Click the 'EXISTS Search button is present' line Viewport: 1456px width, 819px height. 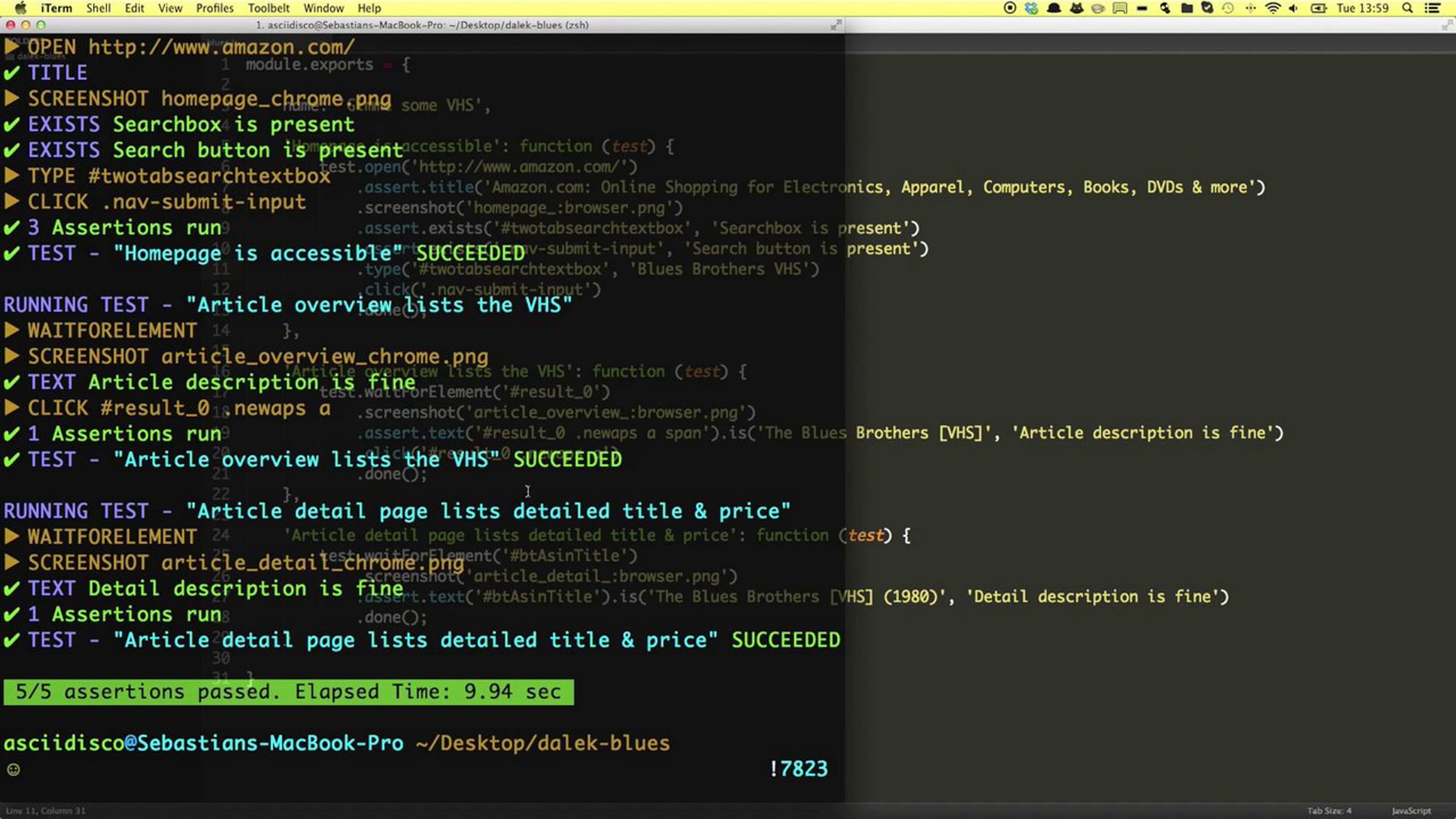pos(203,150)
